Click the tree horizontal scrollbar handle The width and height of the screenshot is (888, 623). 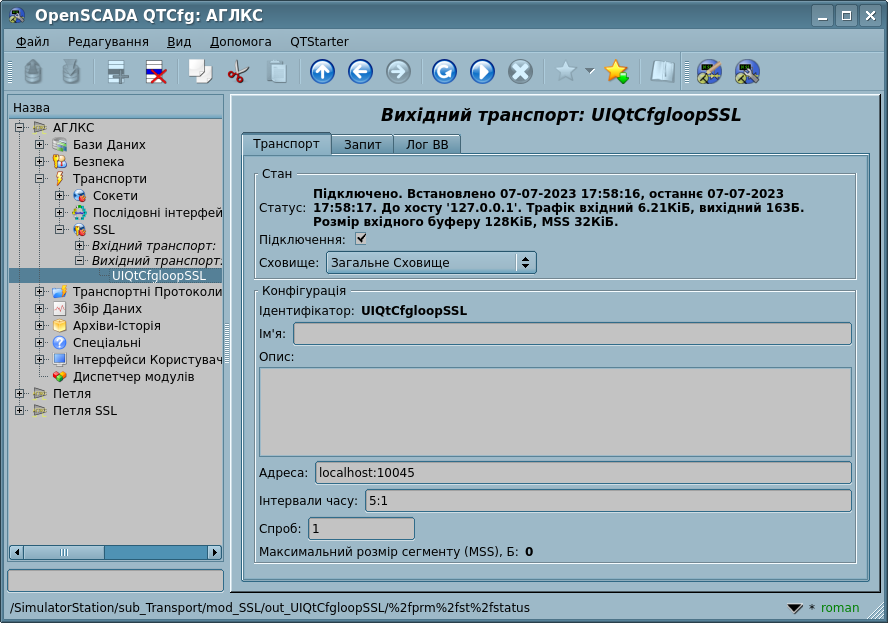[64, 552]
